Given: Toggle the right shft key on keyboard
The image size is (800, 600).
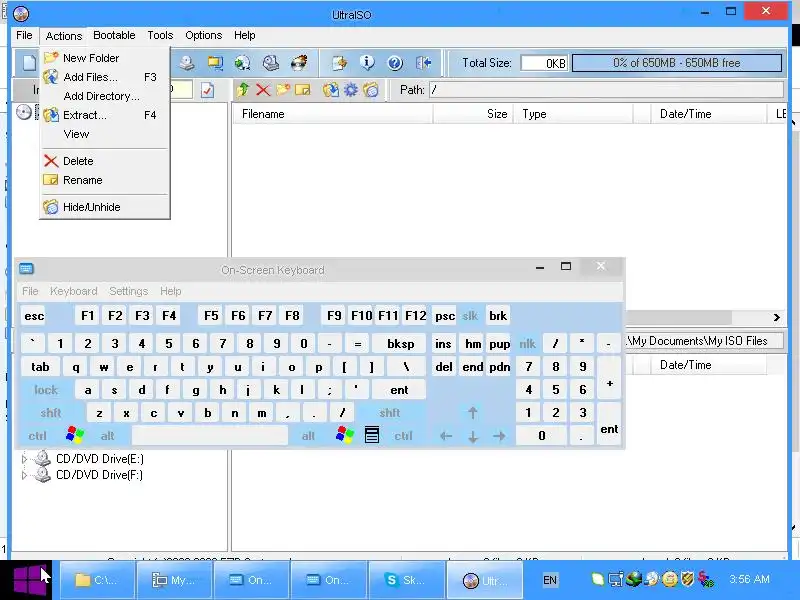Looking at the screenshot, I should point(390,413).
